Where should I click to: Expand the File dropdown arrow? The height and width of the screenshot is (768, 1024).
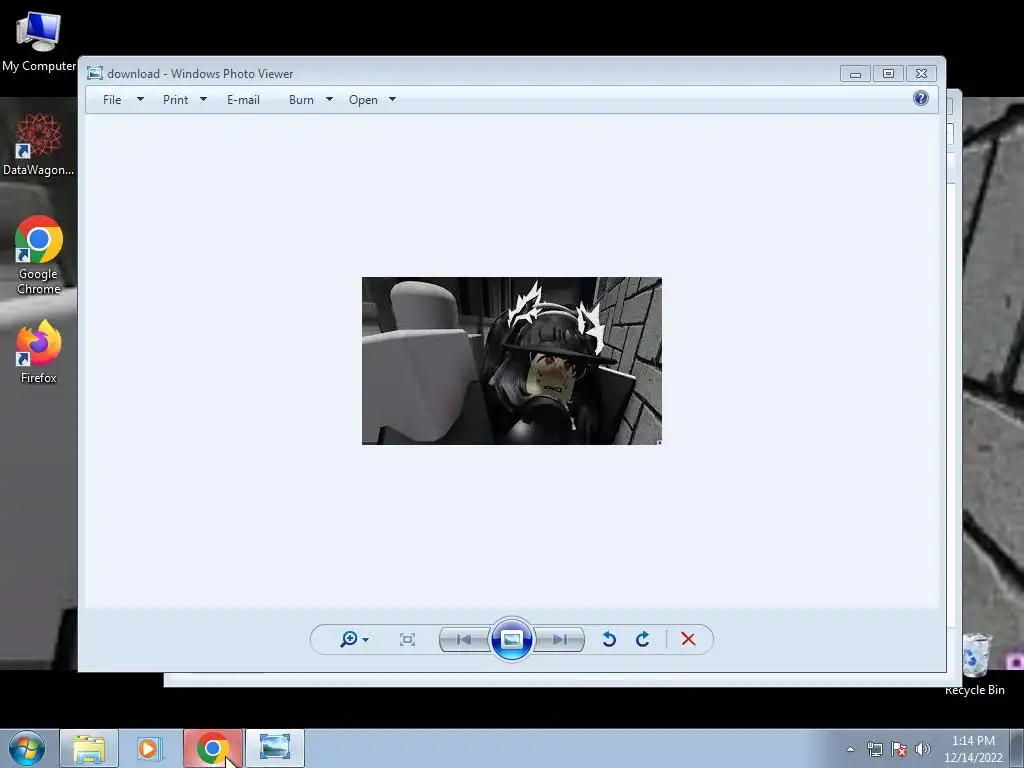click(x=140, y=99)
